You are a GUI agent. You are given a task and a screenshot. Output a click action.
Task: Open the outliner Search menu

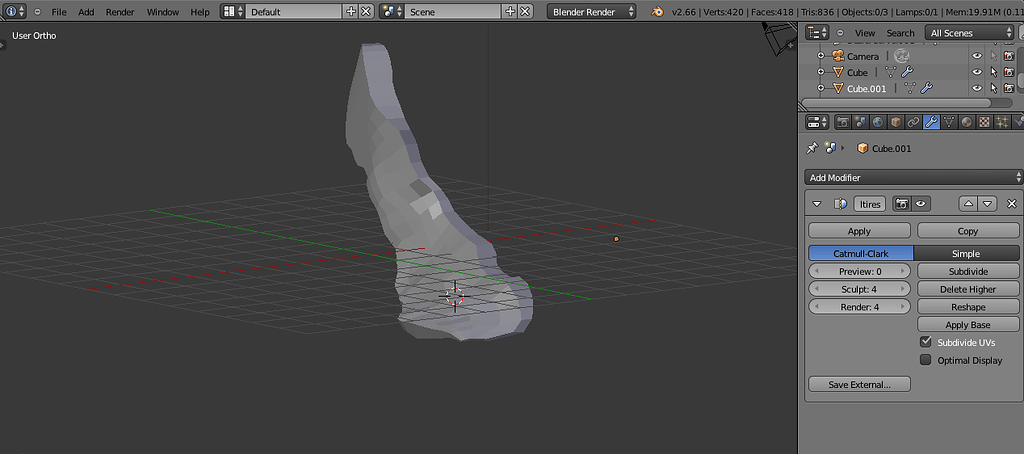(x=901, y=33)
